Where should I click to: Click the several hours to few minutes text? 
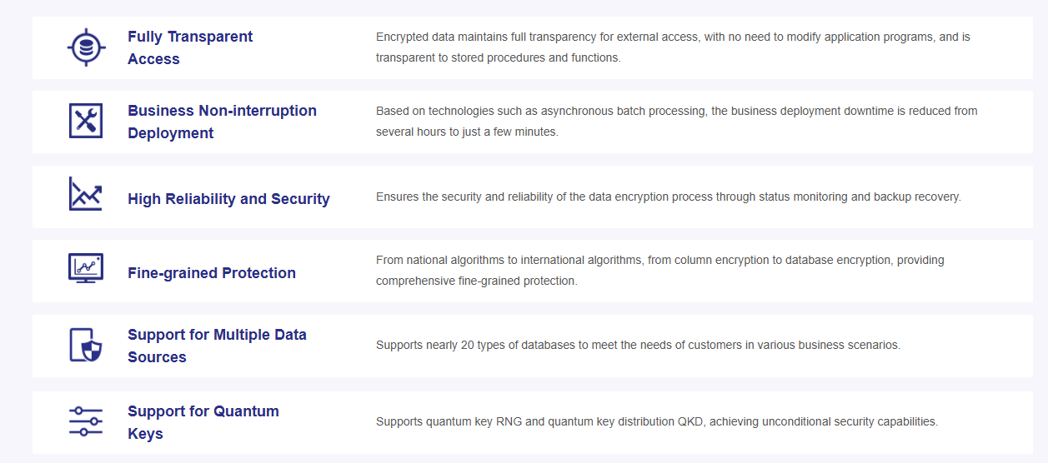pos(467,132)
